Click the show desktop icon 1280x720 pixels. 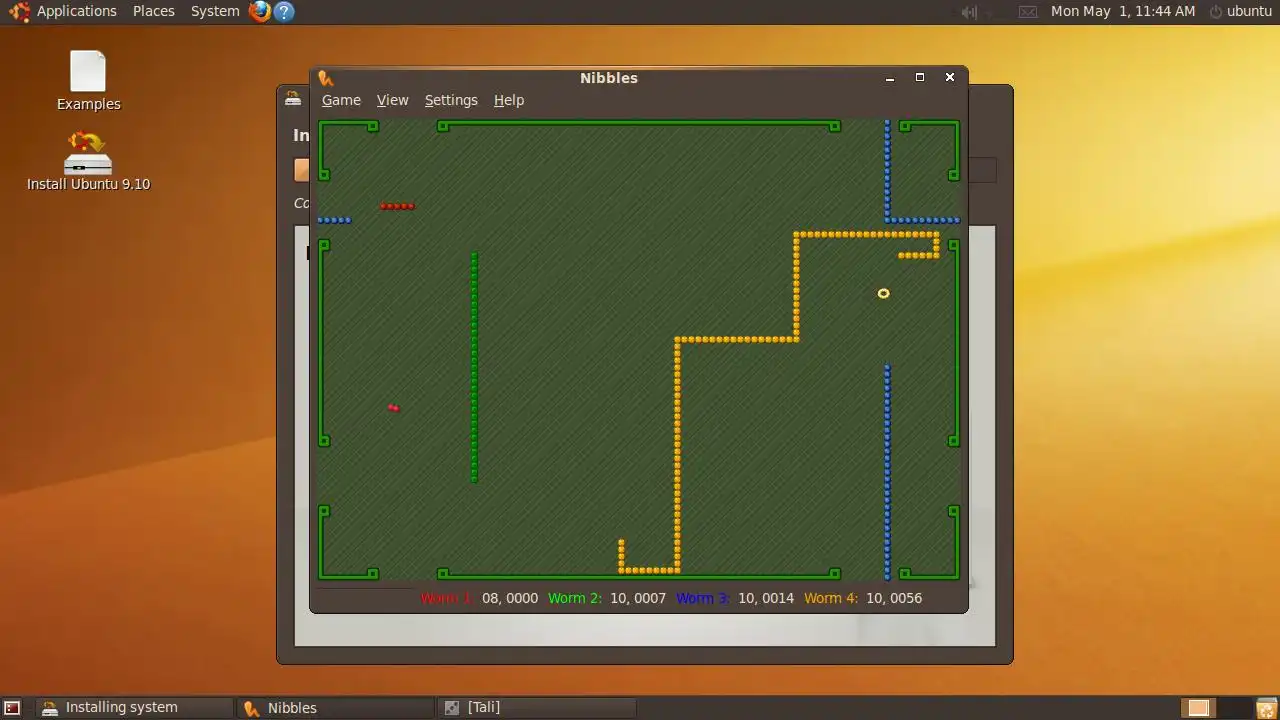click(x=12, y=708)
